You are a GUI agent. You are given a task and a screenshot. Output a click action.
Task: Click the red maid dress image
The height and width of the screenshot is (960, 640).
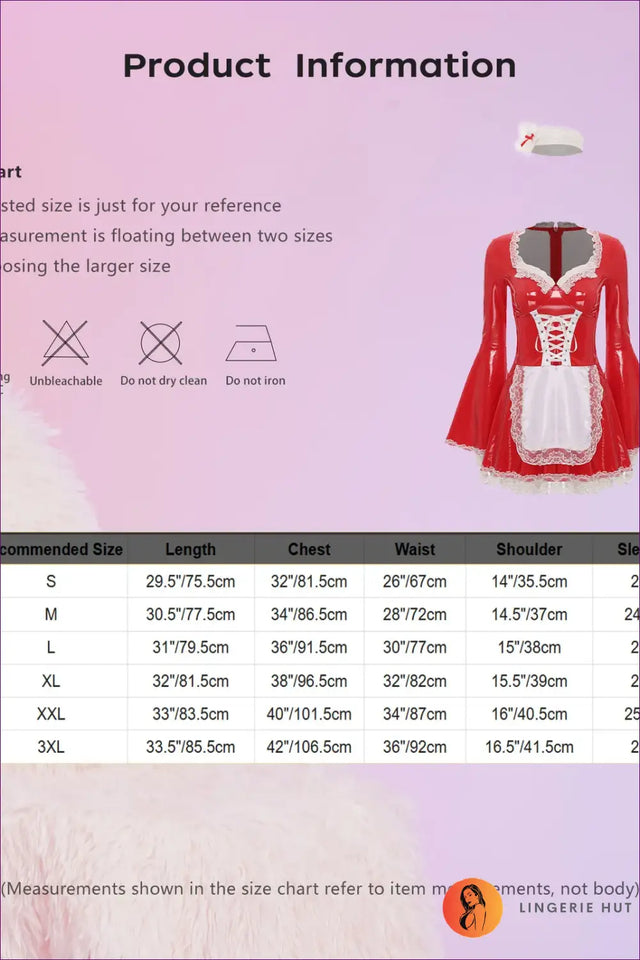click(543, 356)
